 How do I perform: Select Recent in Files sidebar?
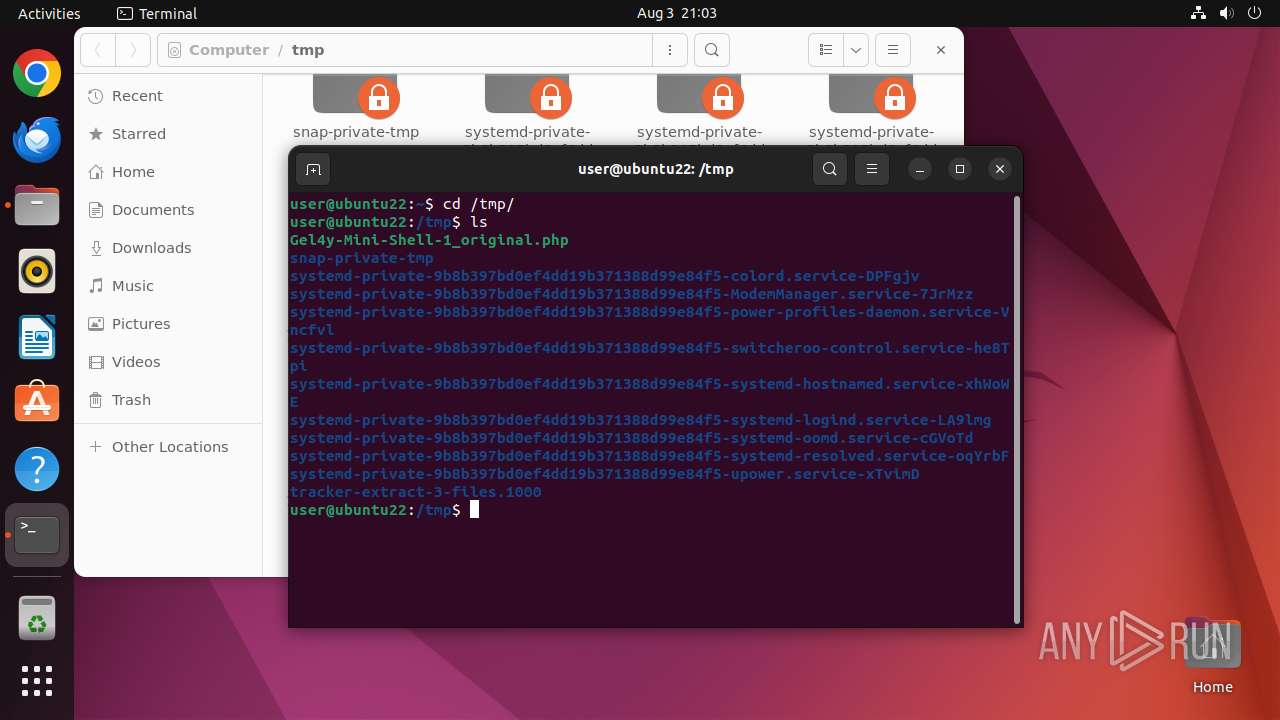(168, 96)
